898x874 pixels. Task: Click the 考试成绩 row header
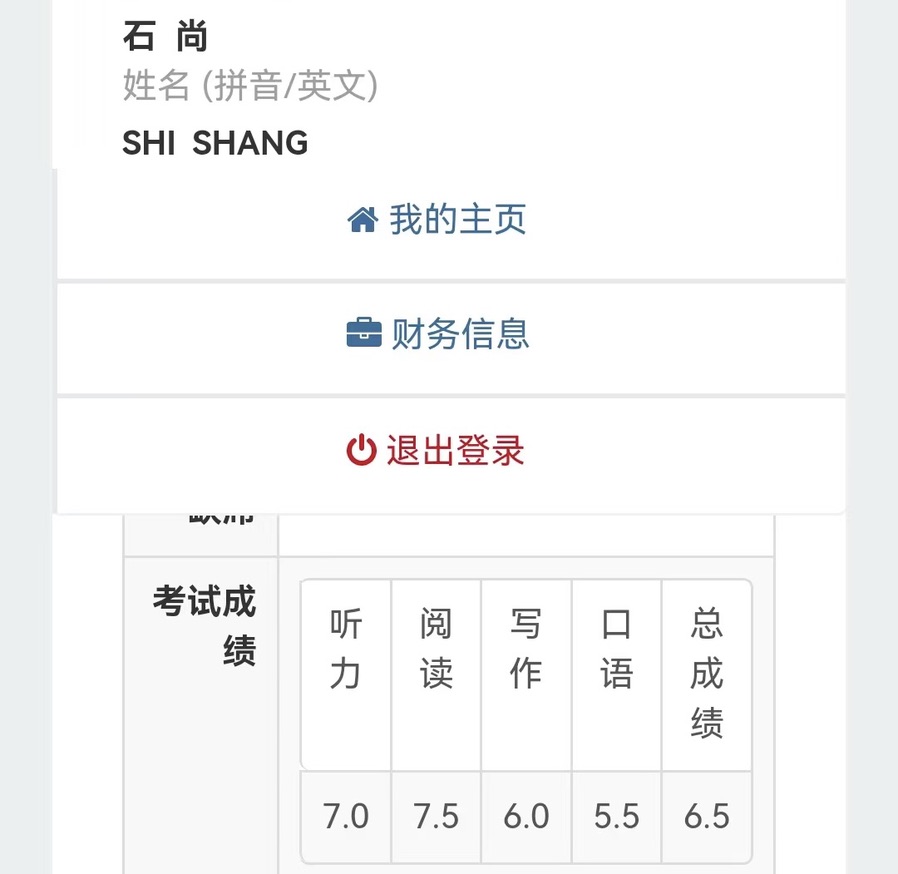[x=205, y=626]
